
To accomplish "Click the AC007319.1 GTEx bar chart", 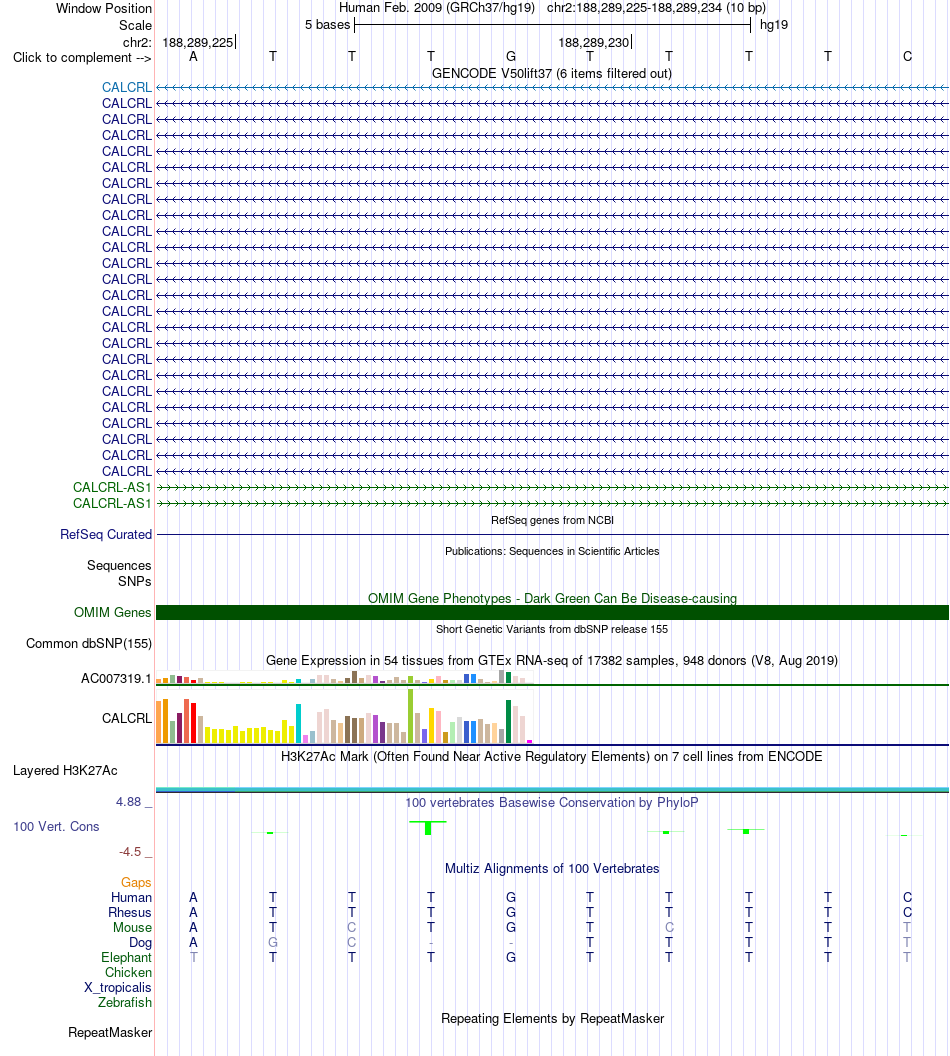I will point(344,678).
